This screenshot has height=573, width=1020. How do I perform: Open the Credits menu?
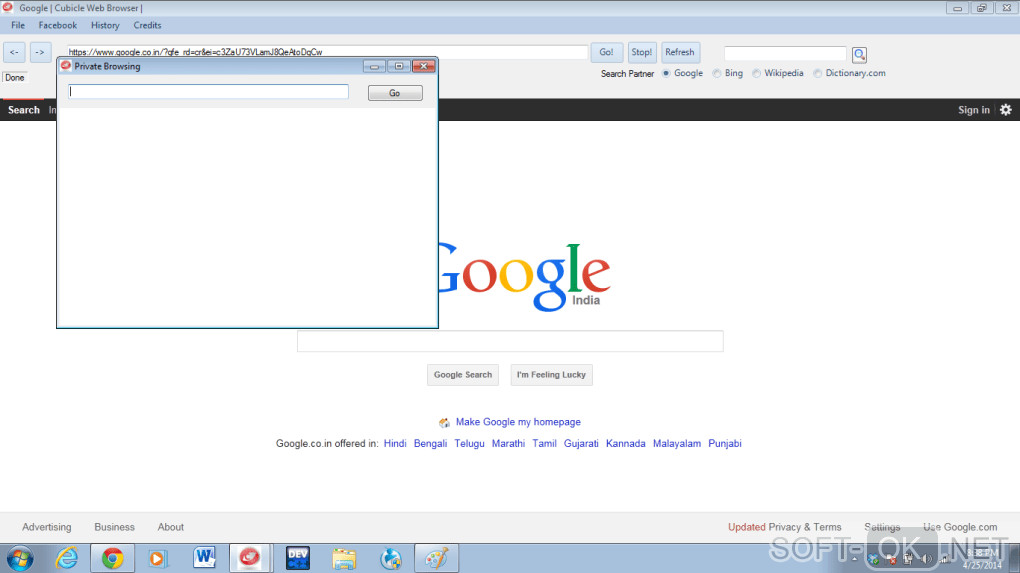pyautogui.click(x=147, y=25)
